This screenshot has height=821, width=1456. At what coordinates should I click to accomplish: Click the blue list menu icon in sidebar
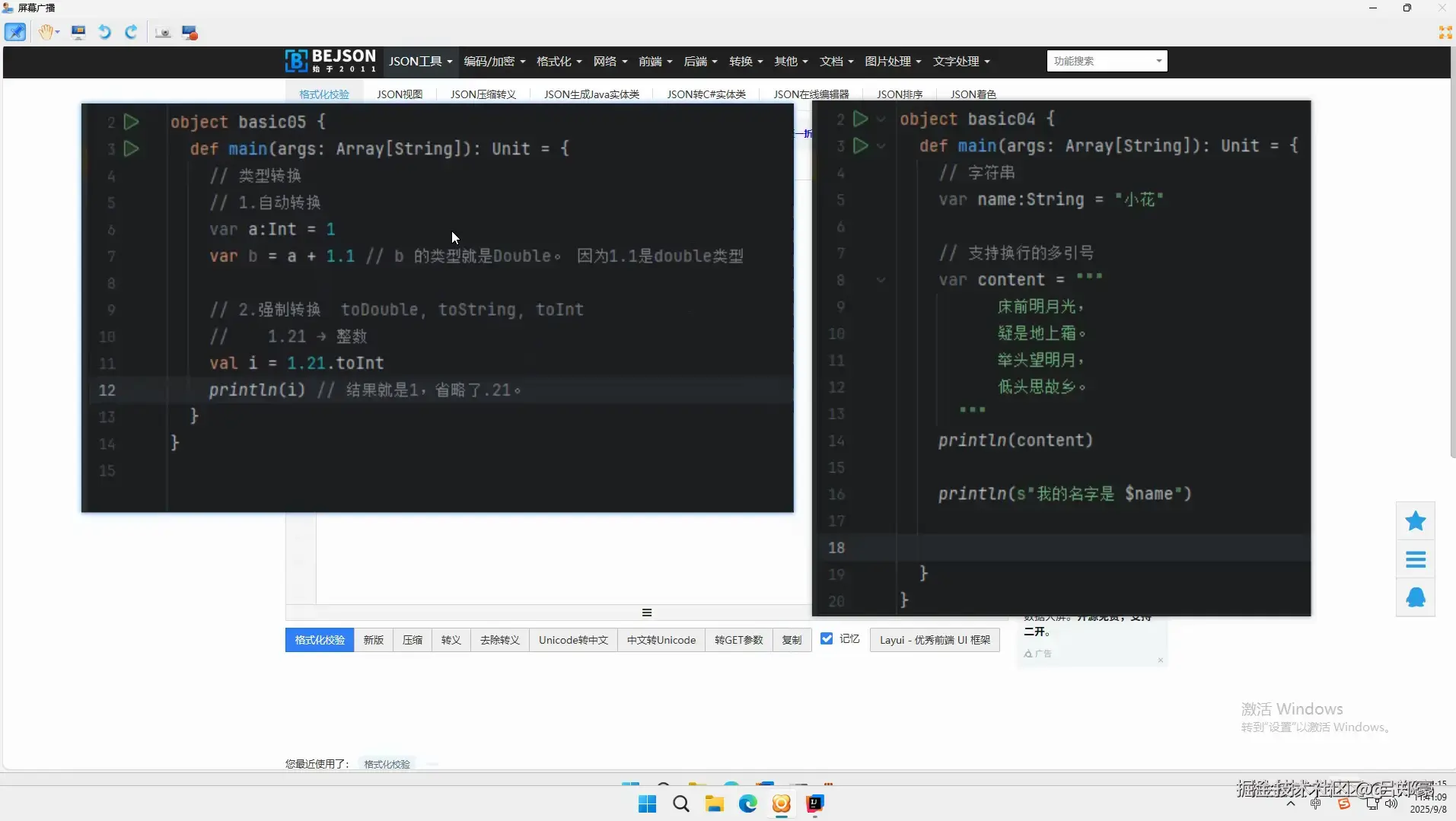[1416, 560]
